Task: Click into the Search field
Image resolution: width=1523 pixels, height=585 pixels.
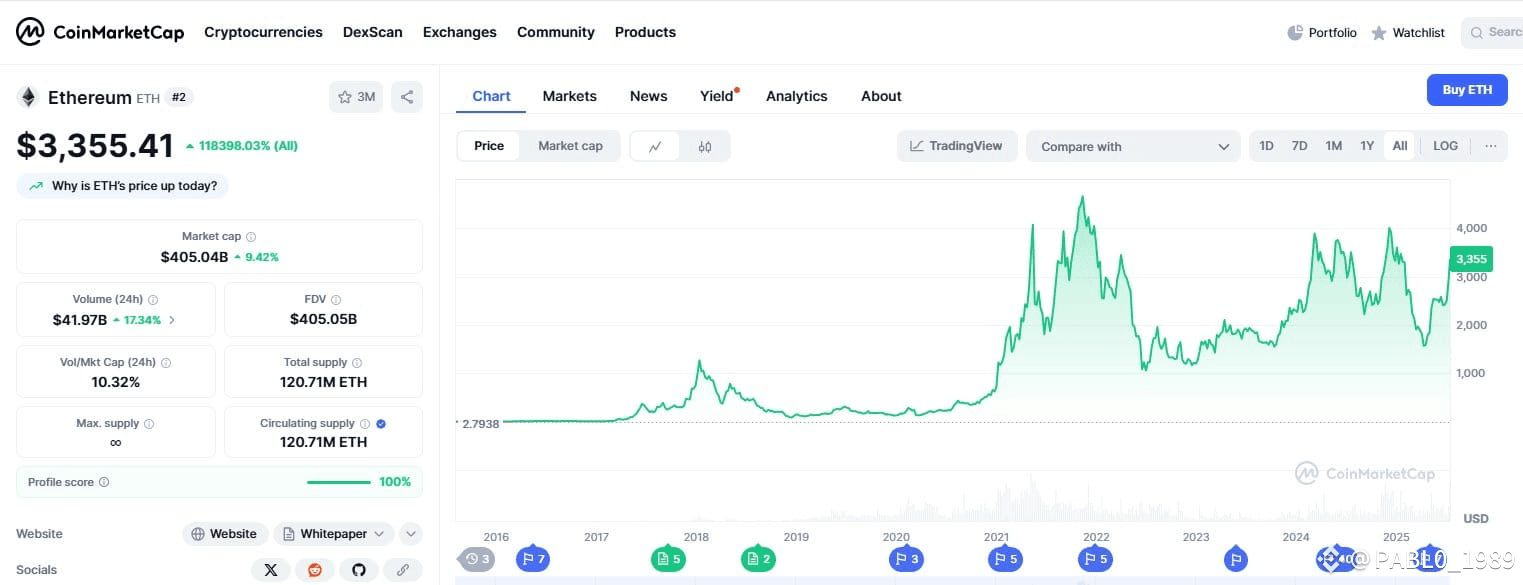Action: [1492, 32]
